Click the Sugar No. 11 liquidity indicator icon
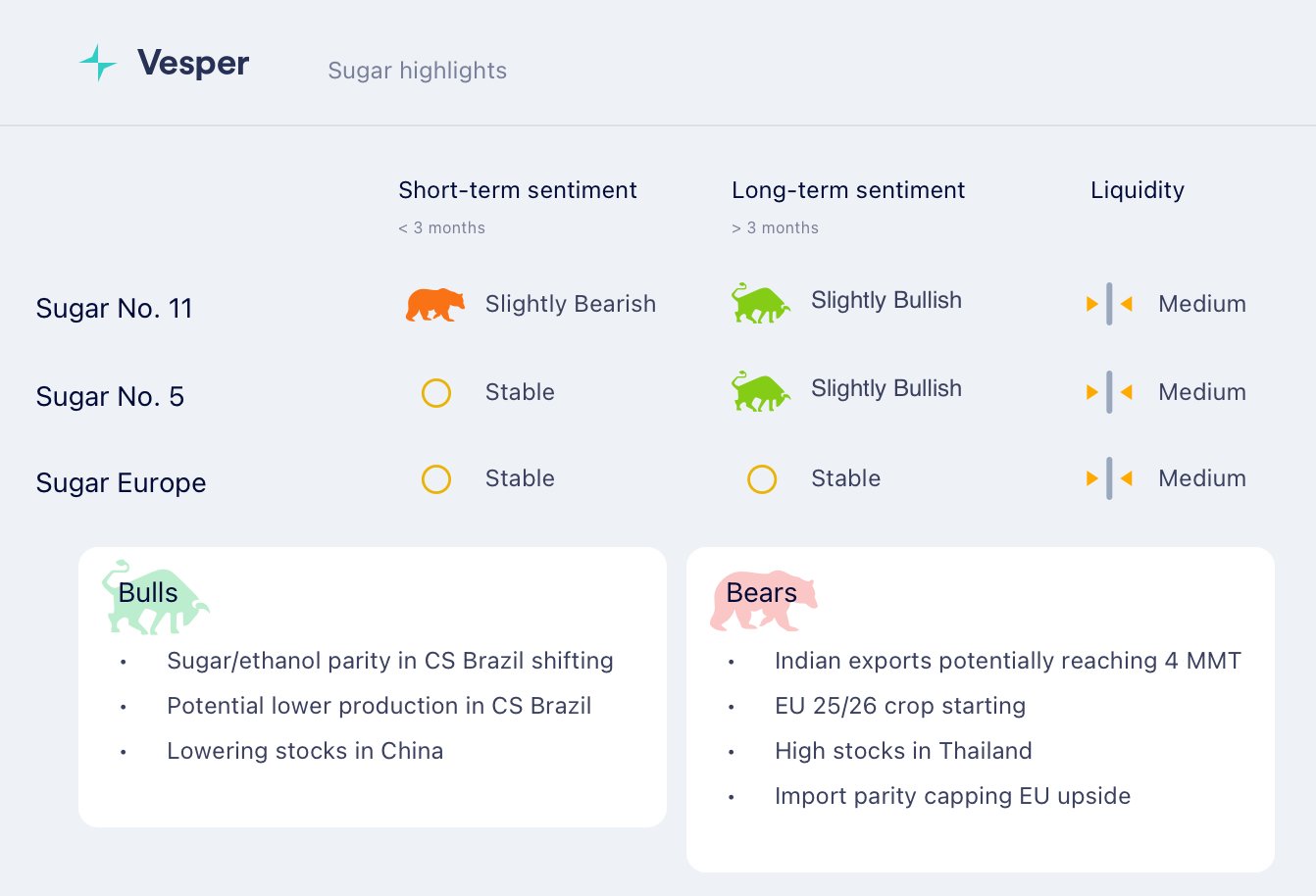This screenshot has height=896, width=1316. pos(1109,304)
